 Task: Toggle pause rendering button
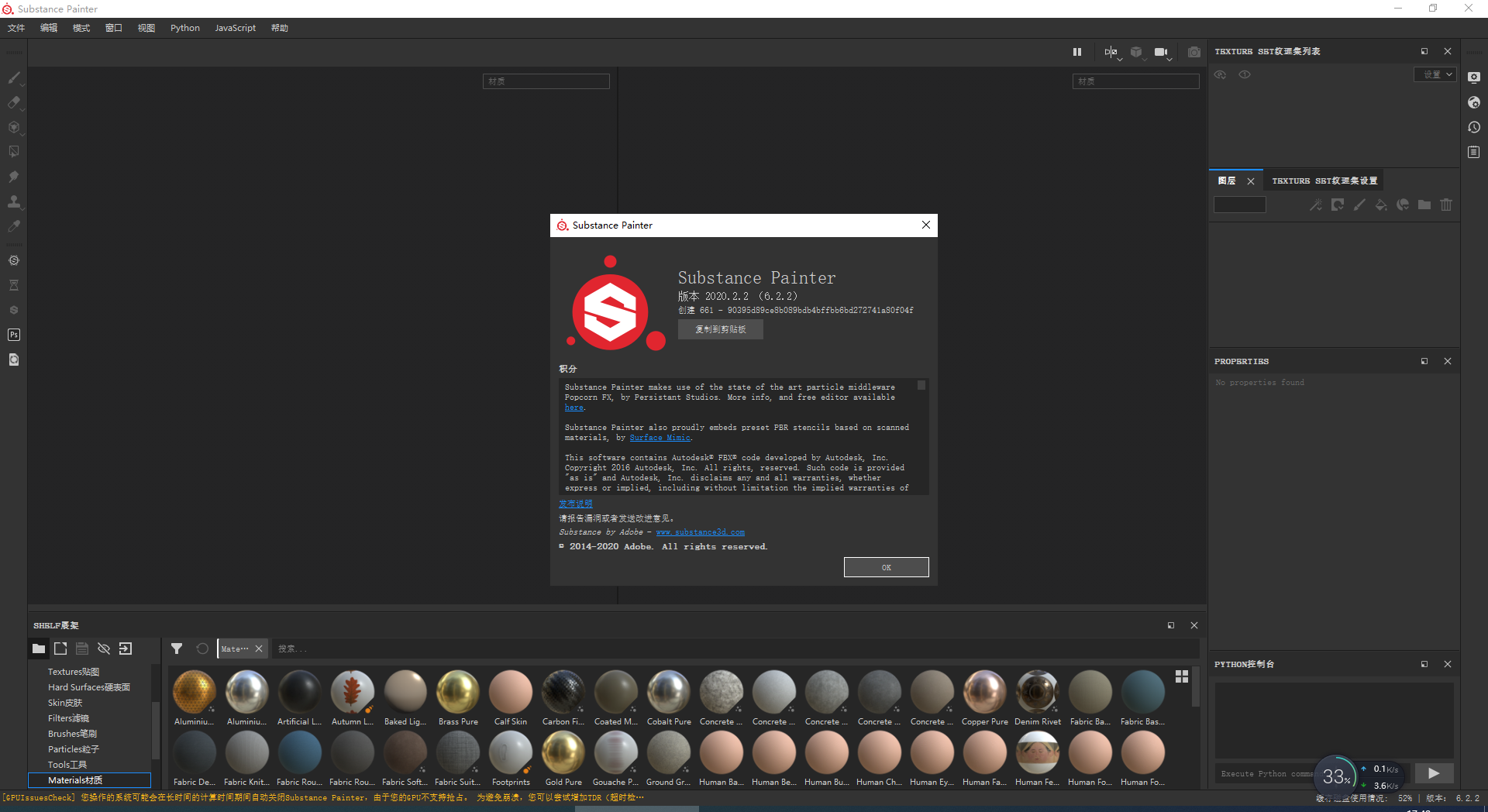click(1077, 52)
